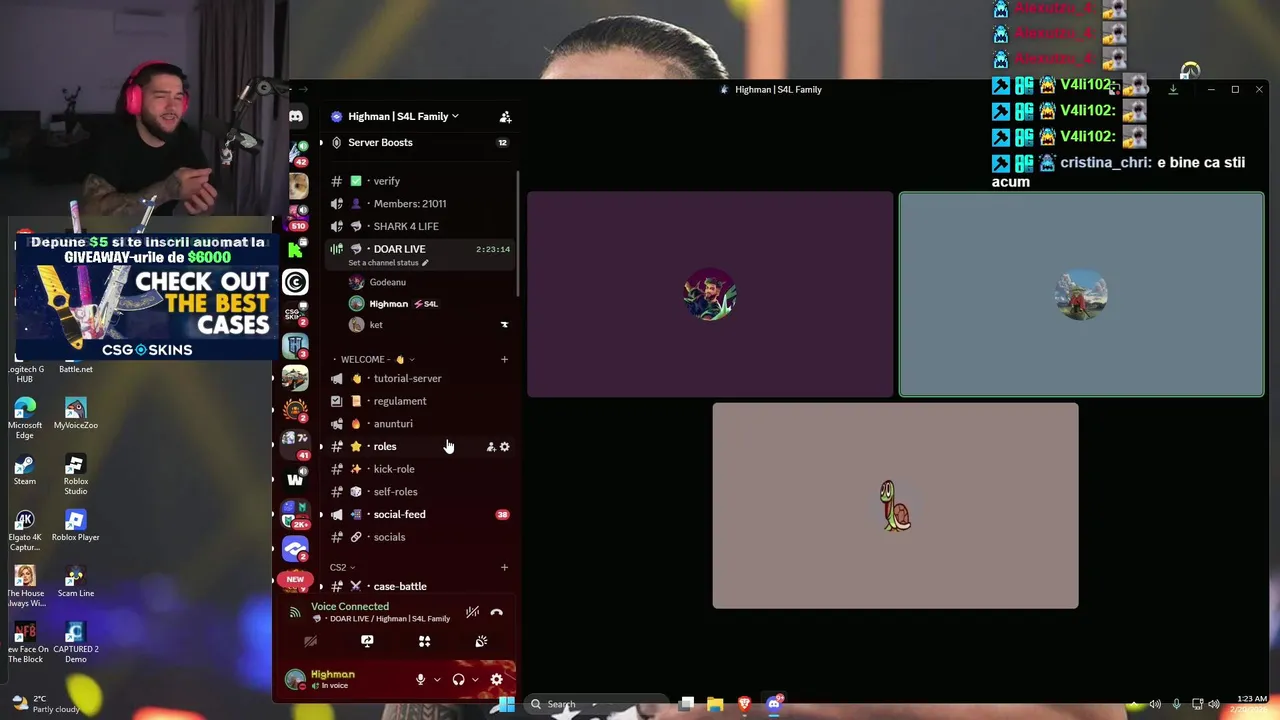Open headphone output options arrow
Viewport: 1280px width, 720px height.
(x=475, y=680)
